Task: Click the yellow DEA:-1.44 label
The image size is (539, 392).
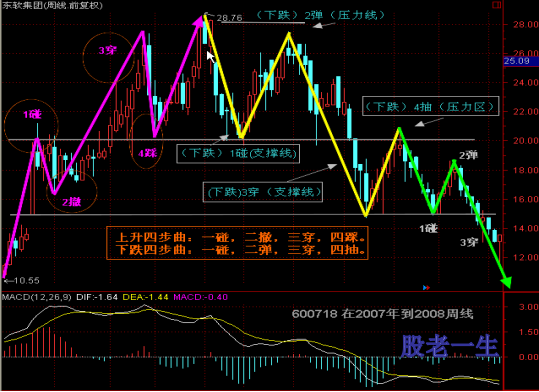Action: pyautogui.click(x=145, y=297)
